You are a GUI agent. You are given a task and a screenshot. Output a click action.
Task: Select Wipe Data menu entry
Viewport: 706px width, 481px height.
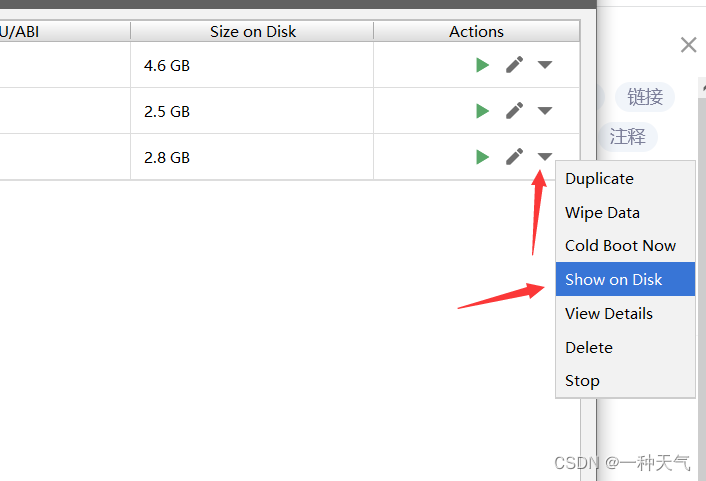(602, 213)
